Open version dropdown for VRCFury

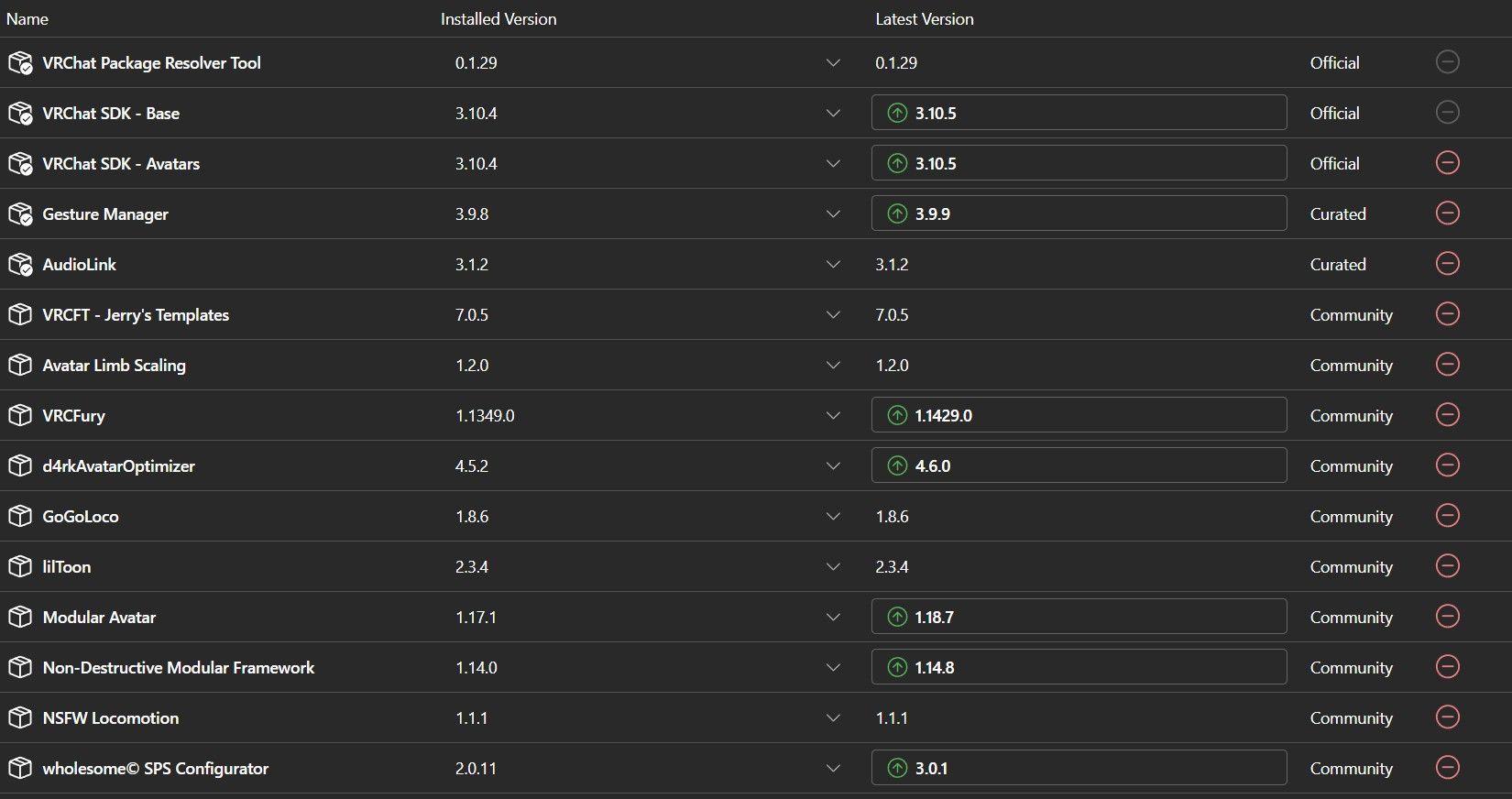[833, 416]
